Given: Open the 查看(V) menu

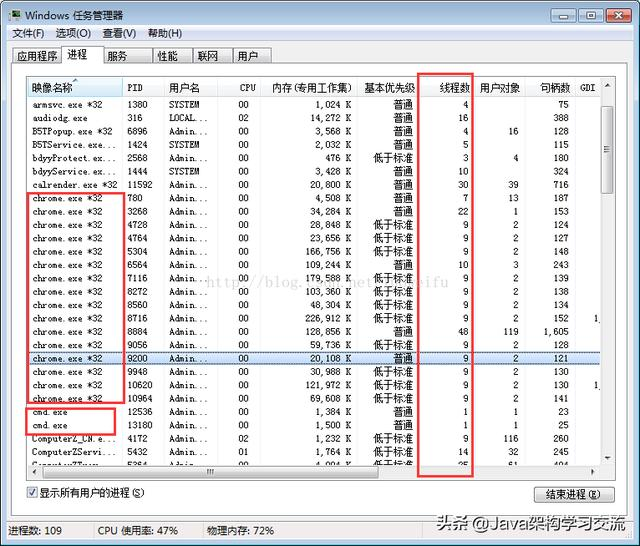Looking at the screenshot, I should pyautogui.click(x=119, y=33).
